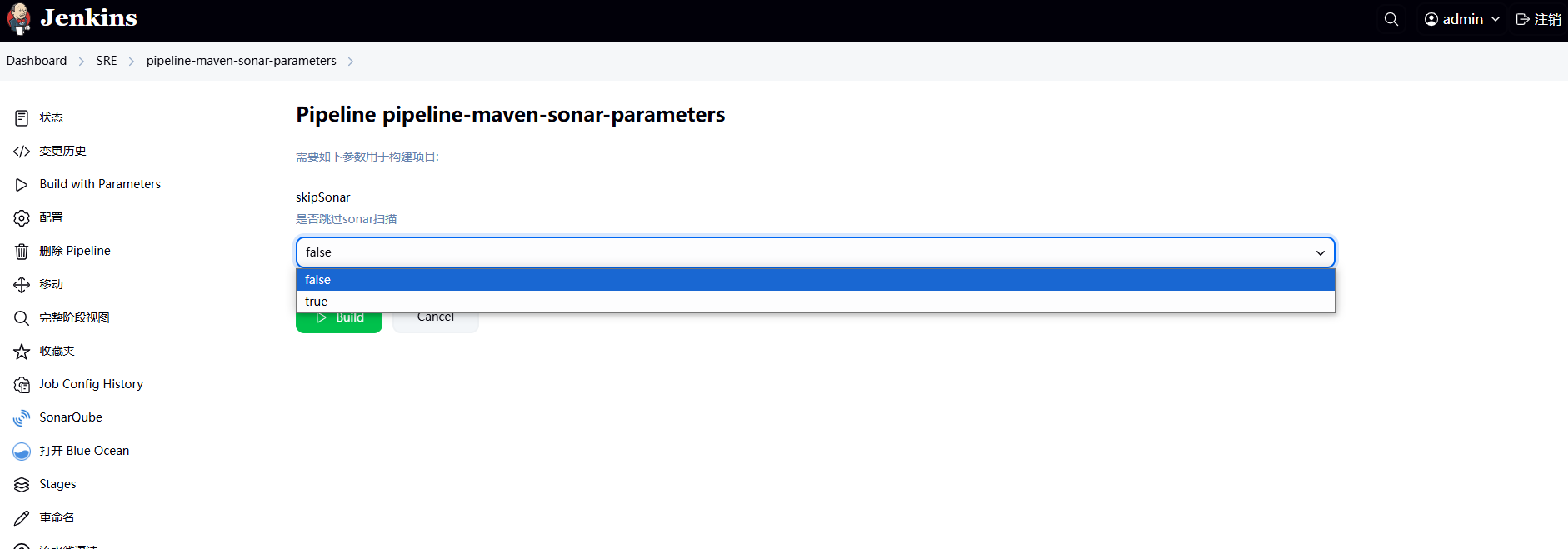Open the SRE breadcrumb link
Viewport: 1568px width, 549px height.
[x=107, y=61]
